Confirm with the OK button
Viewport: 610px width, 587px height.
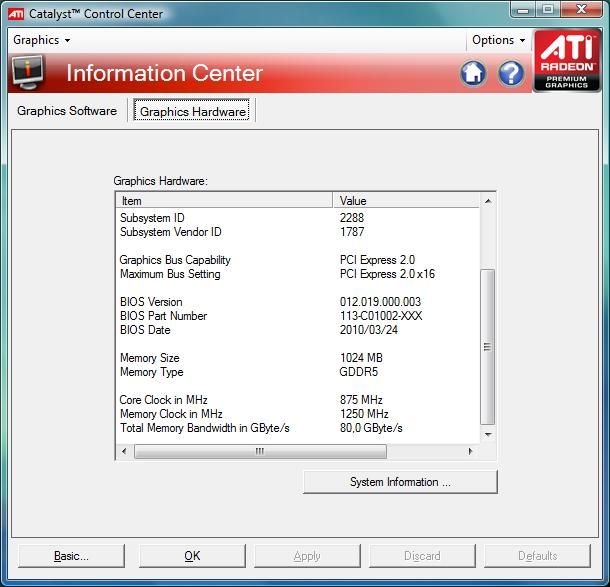[192, 556]
